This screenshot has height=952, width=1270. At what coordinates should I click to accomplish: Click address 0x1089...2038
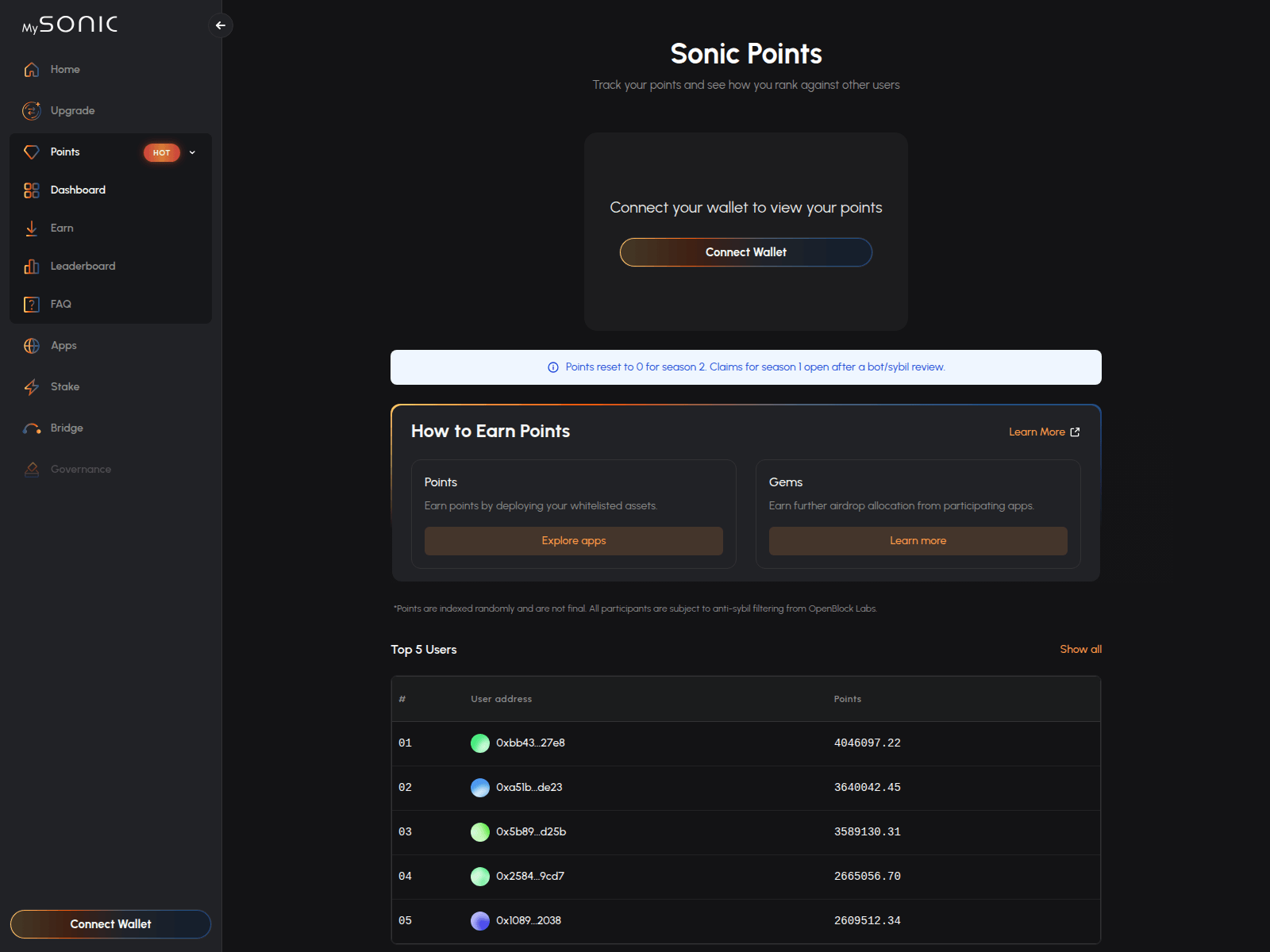click(529, 921)
